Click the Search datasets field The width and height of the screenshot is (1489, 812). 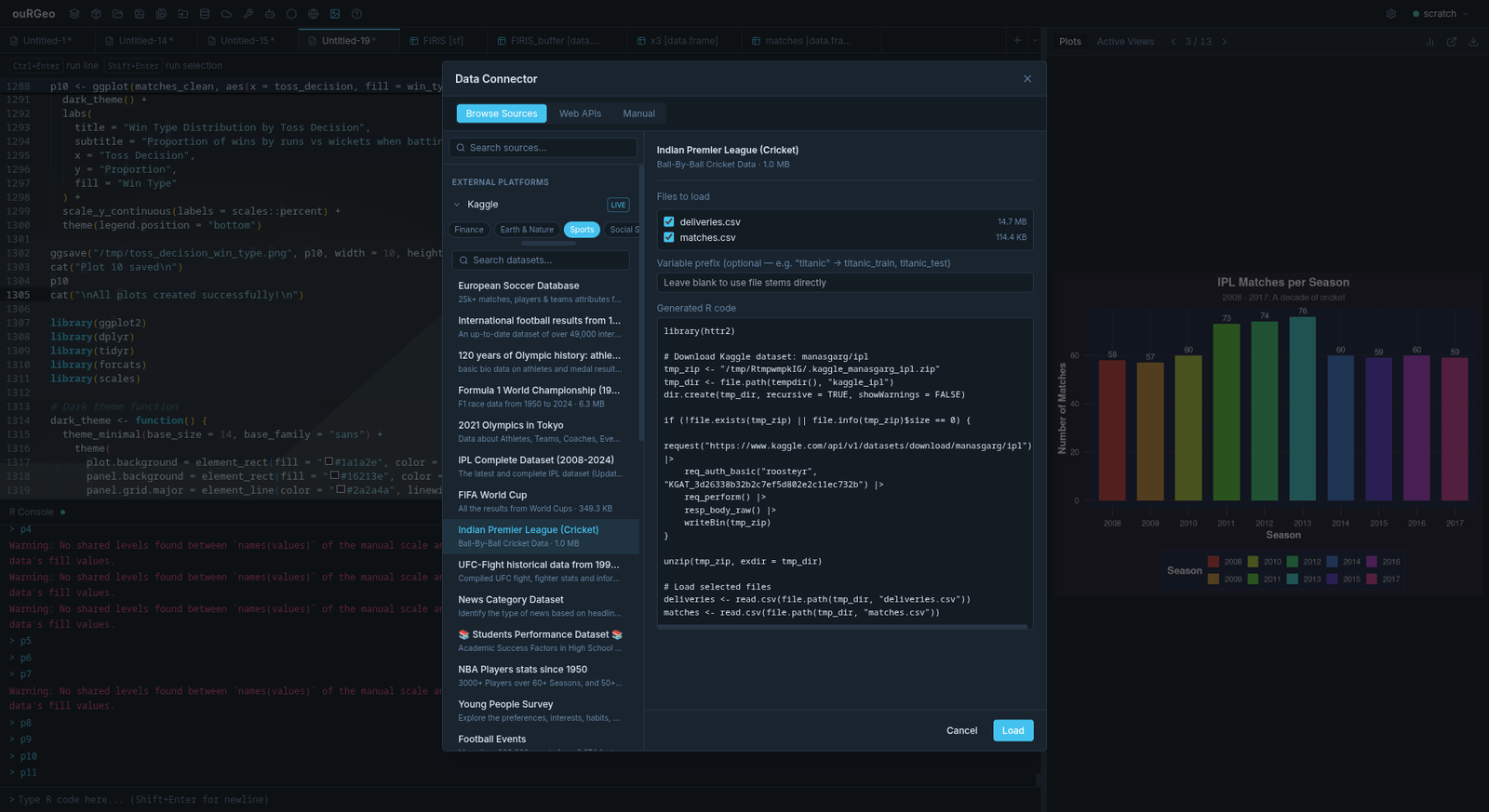(x=541, y=260)
